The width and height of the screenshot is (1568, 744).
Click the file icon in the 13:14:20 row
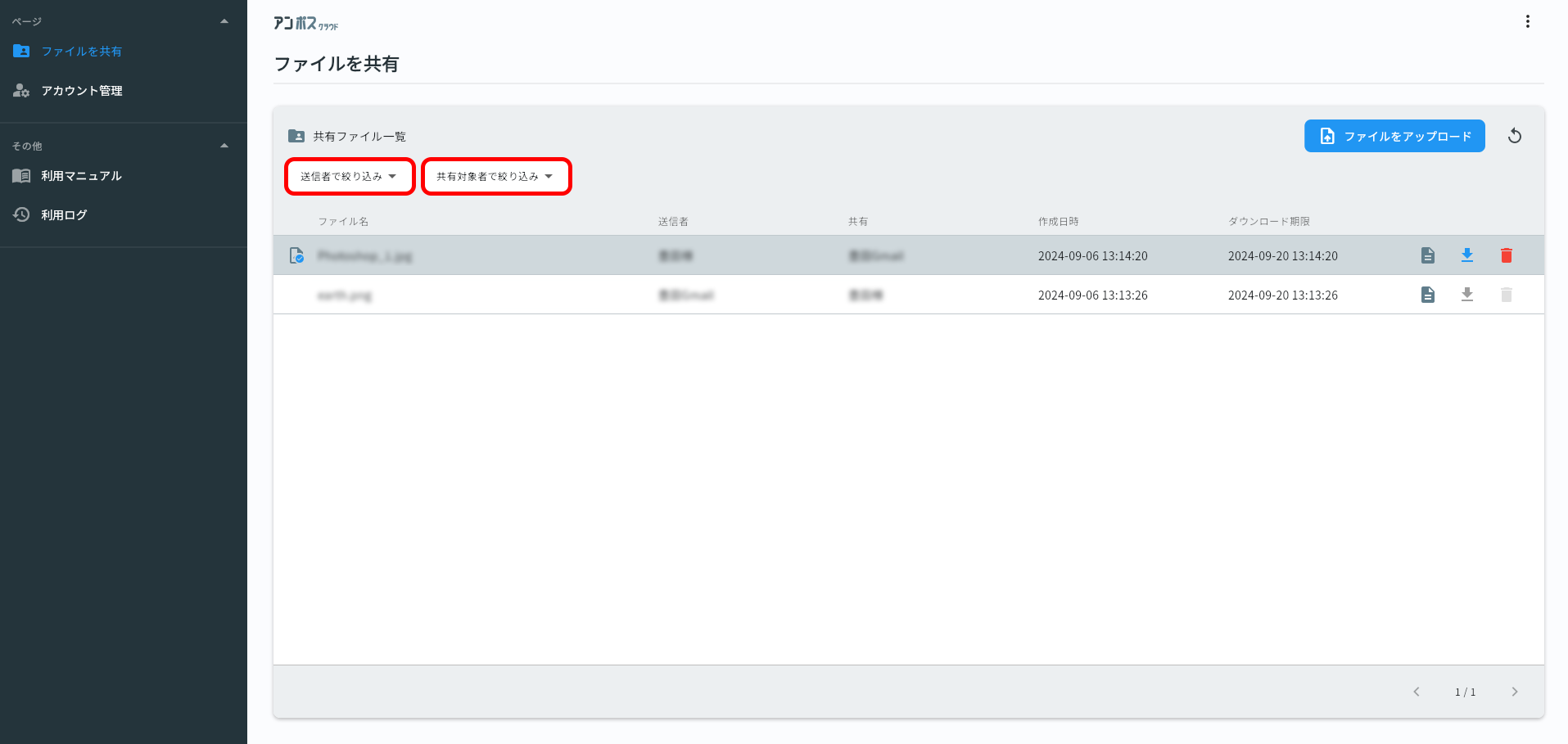[x=296, y=255]
